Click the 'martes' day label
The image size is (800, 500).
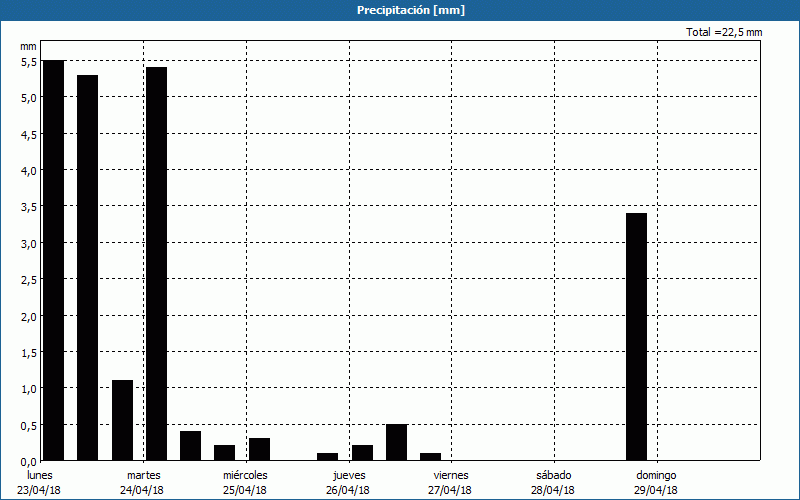click(144, 475)
